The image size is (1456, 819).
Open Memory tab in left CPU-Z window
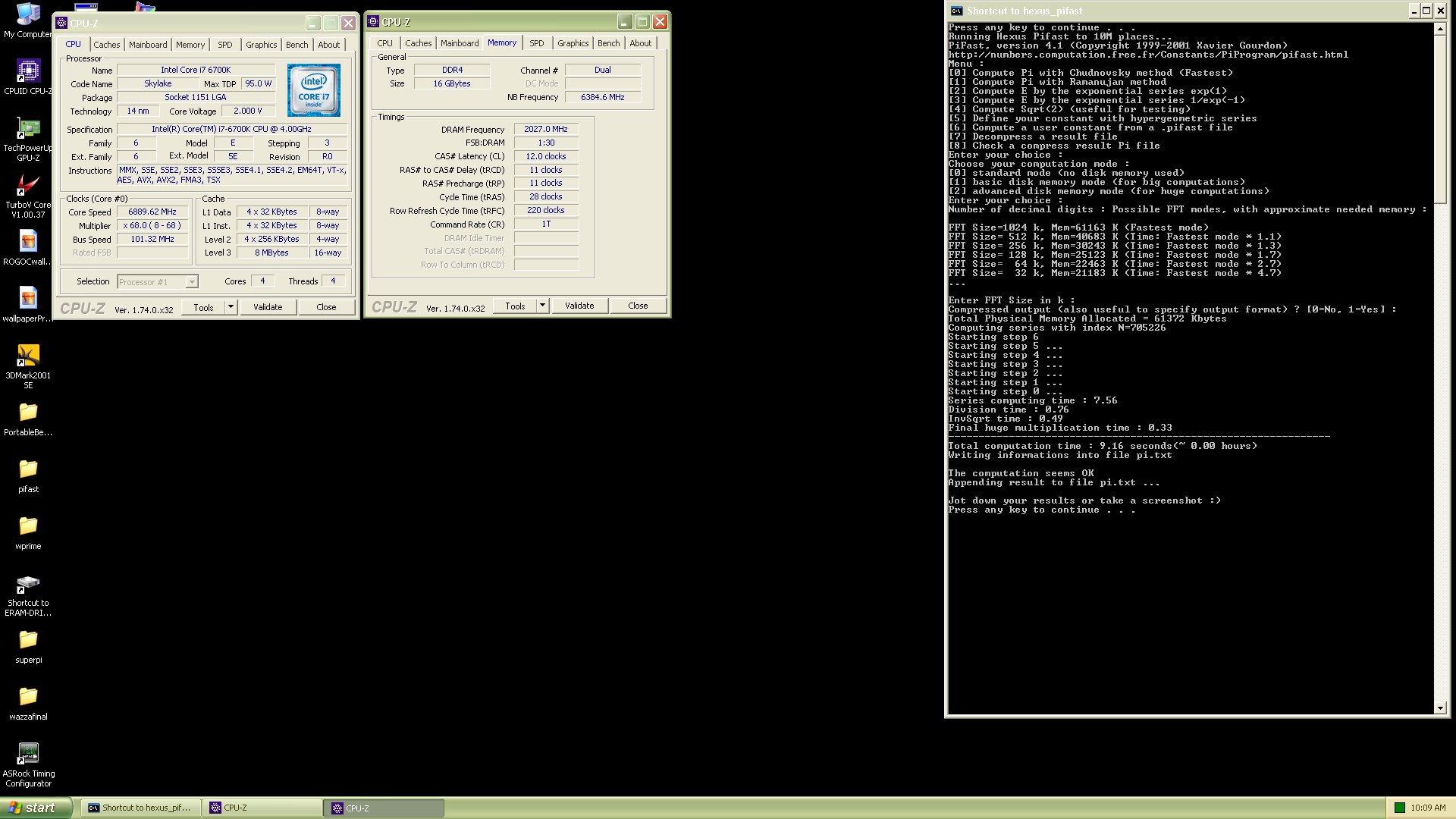[x=190, y=45]
